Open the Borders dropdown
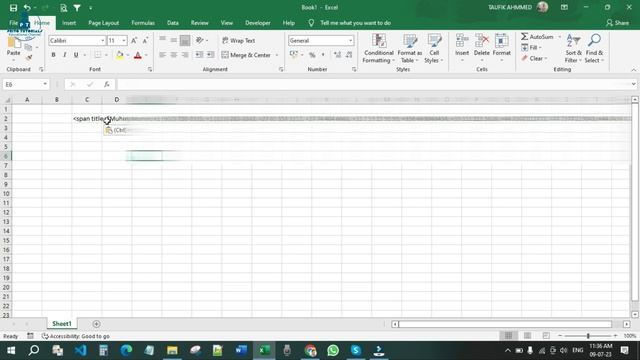Screen dimensions: 640x360 106,55
